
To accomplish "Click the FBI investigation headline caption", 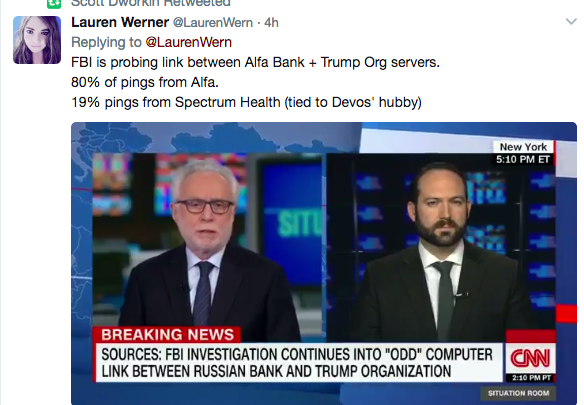I will (297, 363).
